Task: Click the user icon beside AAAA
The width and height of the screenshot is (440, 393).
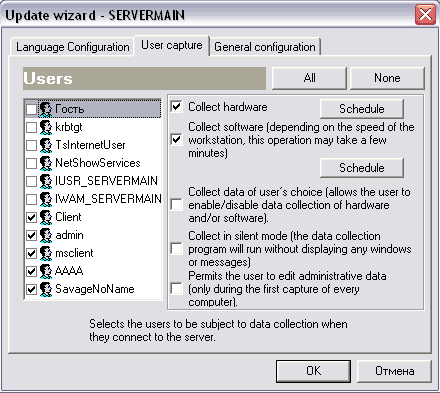Action: click(x=46, y=271)
